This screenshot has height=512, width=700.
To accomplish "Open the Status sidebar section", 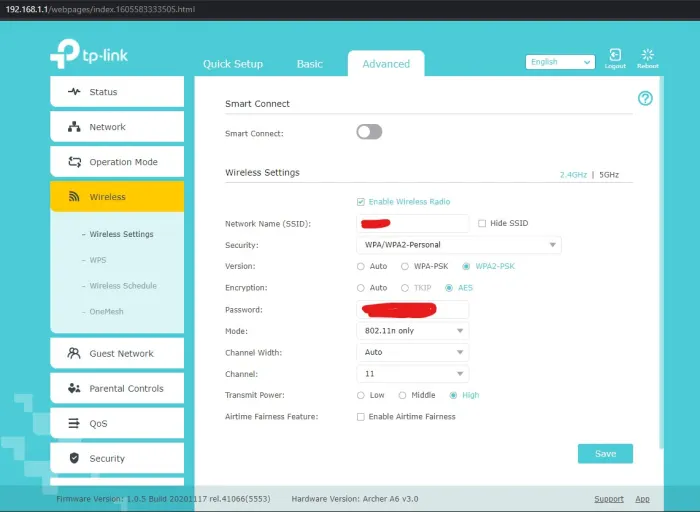I will [117, 92].
